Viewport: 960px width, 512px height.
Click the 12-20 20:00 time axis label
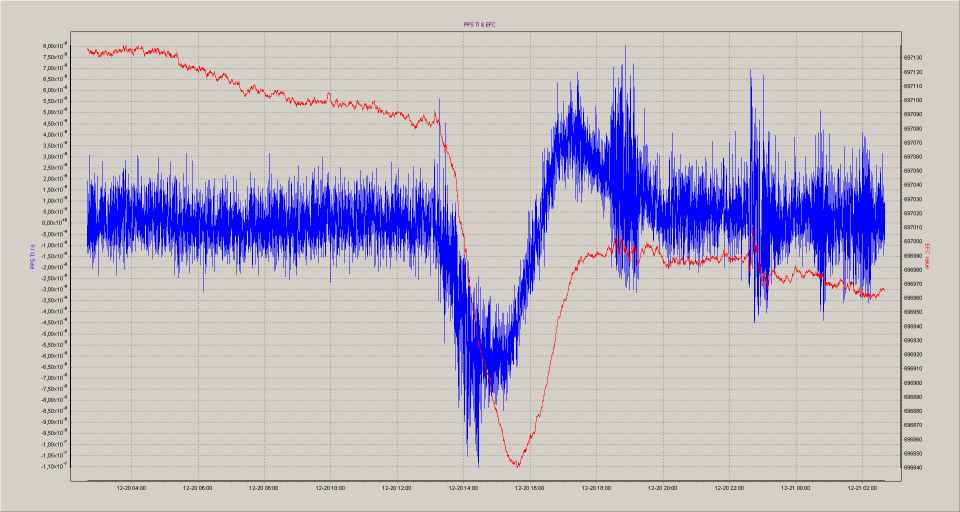coord(663,488)
